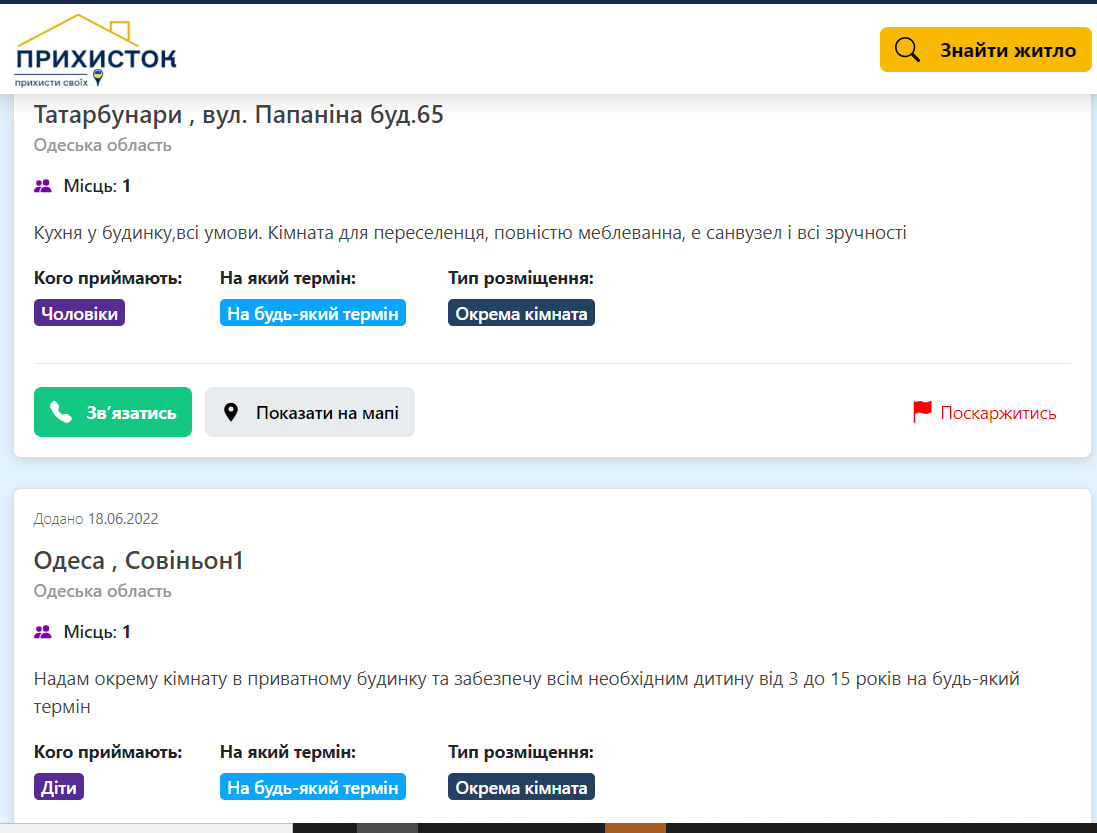Click the people icon in the Одеса listing

[x=41, y=631]
